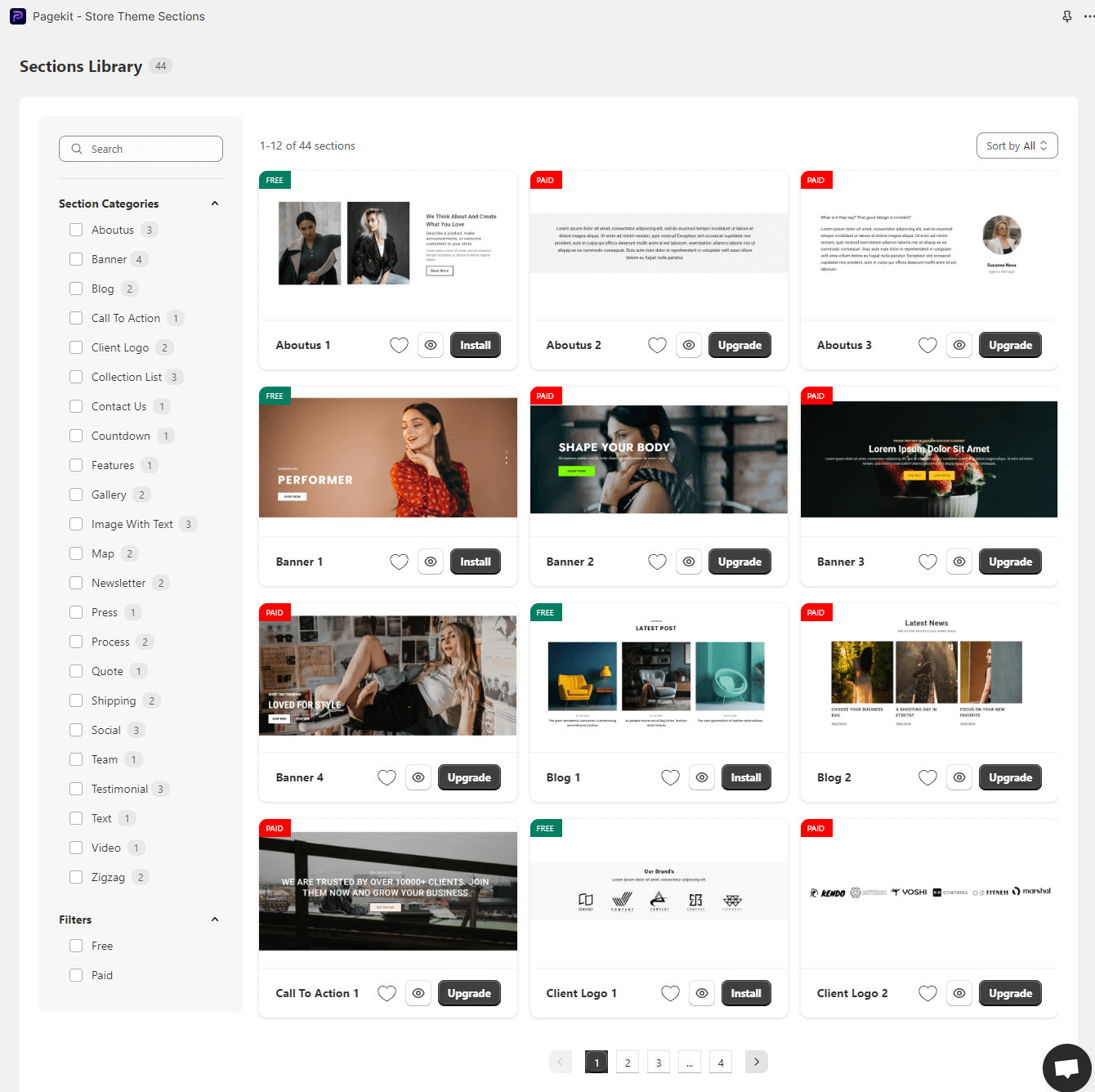Viewport: 1095px width, 1092px height.
Task: Favorite Aboutus 1 with heart icon
Action: 399,346
